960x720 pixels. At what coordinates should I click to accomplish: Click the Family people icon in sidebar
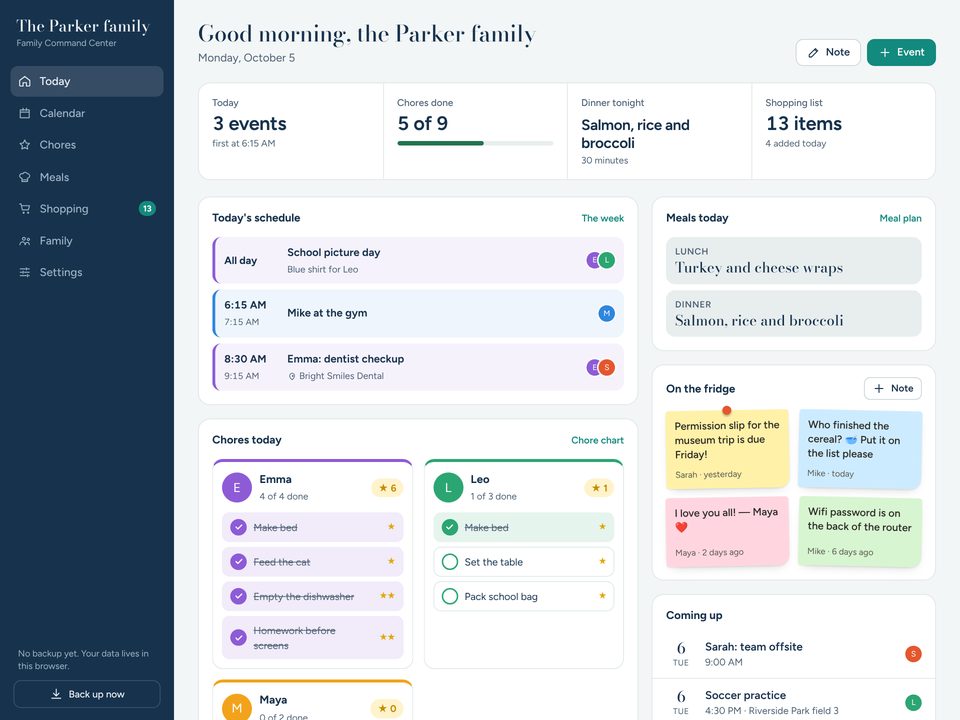pyautogui.click(x=24, y=241)
